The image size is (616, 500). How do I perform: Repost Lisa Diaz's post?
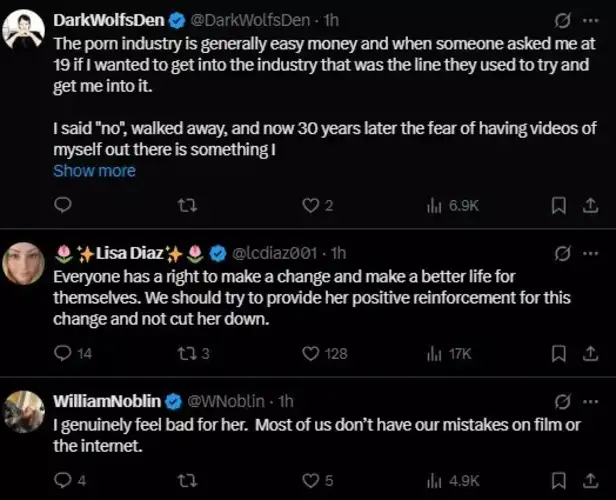(x=186, y=352)
